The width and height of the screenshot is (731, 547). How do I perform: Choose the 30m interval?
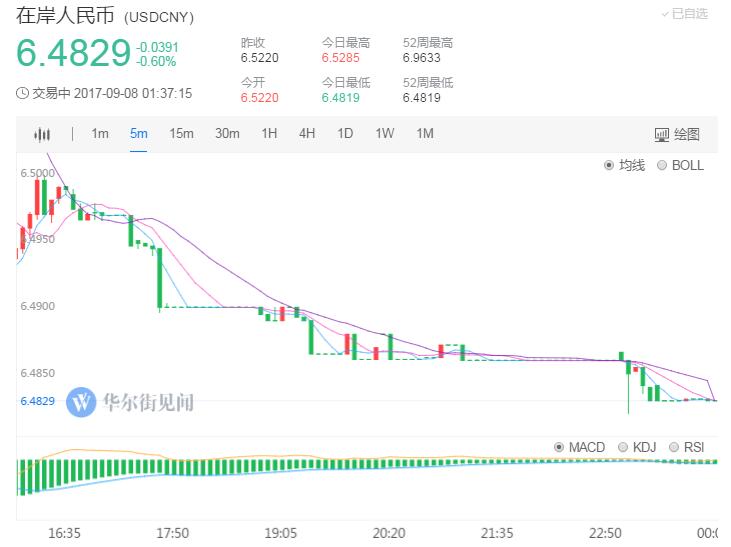227,134
